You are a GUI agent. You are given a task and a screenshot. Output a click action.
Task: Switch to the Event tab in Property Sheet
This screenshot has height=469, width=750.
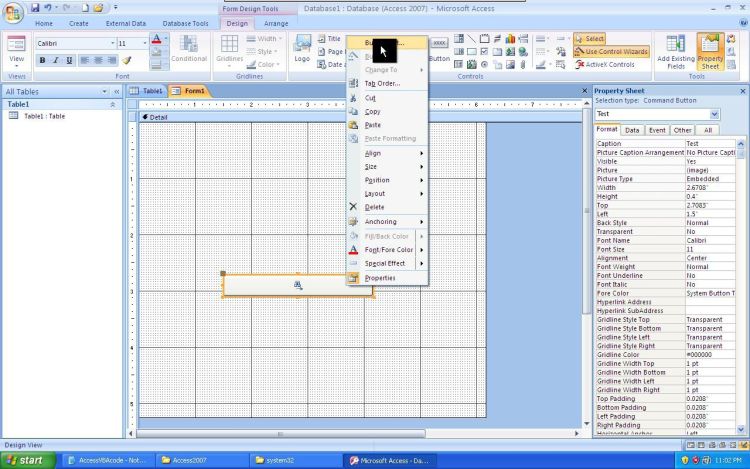(657, 130)
